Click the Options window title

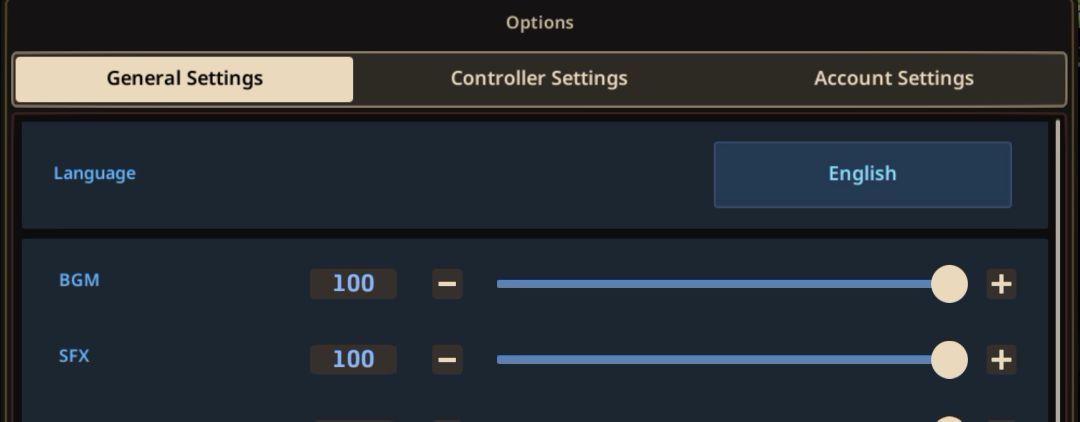point(539,22)
